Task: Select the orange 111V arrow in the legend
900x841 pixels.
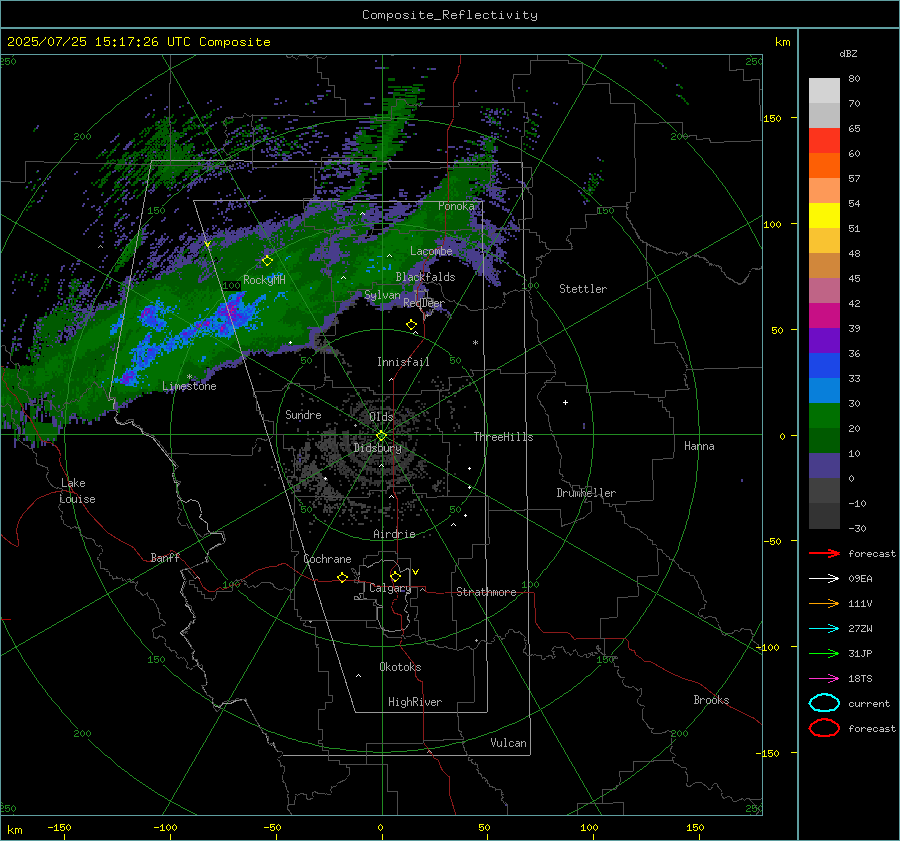Action: point(824,603)
